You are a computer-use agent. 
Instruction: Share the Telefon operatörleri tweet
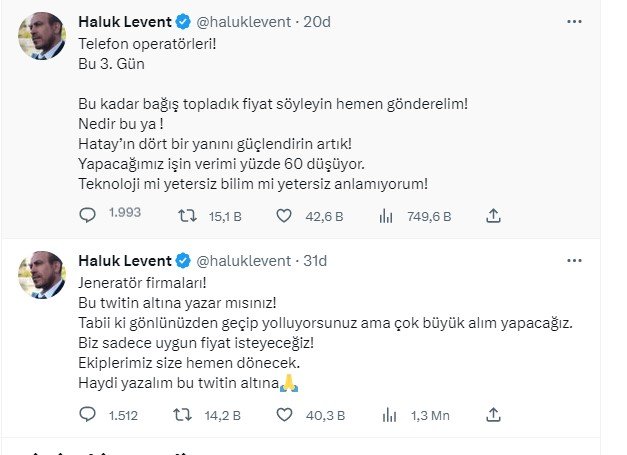(492, 214)
